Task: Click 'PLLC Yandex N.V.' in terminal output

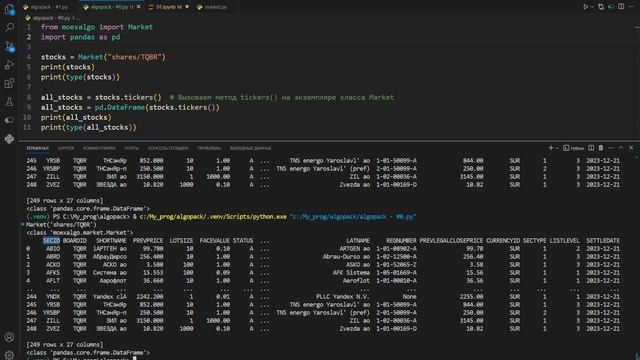Action: tap(342, 297)
